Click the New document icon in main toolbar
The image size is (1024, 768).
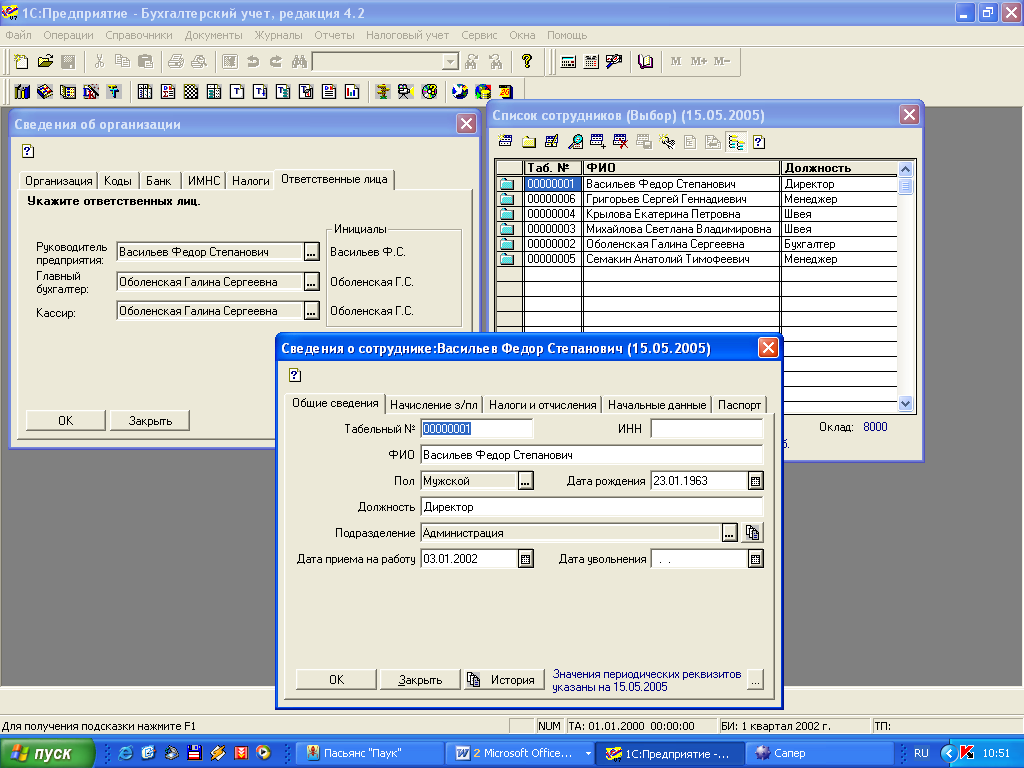click(x=22, y=61)
